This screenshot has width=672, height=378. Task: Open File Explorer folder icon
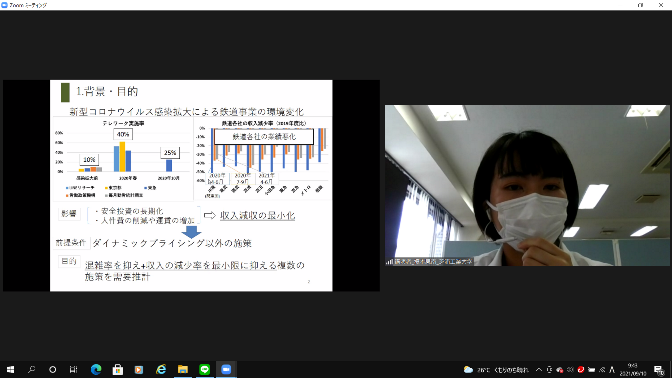(x=183, y=369)
